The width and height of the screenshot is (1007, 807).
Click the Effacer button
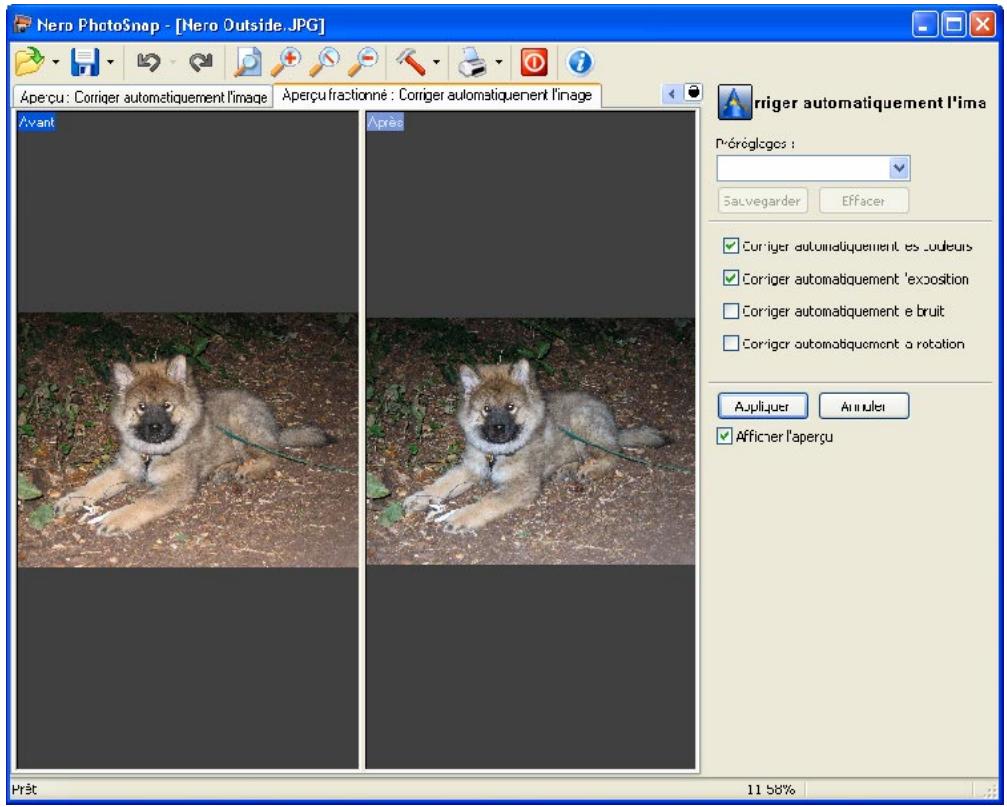[x=864, y=201]
